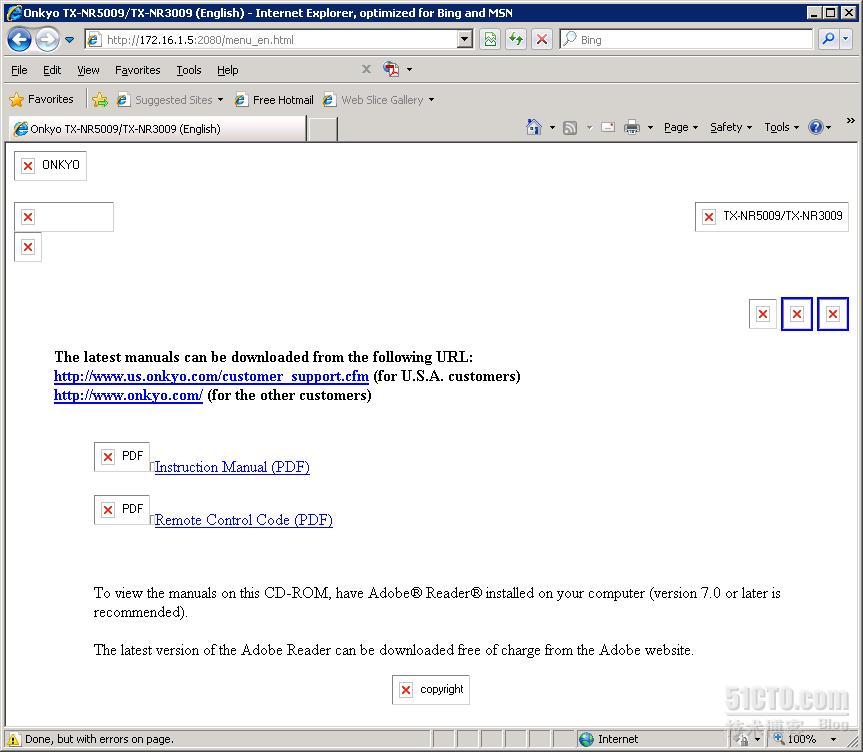Expand the Adobe PDF toolbar dropdown arrow

click(409, 69)
